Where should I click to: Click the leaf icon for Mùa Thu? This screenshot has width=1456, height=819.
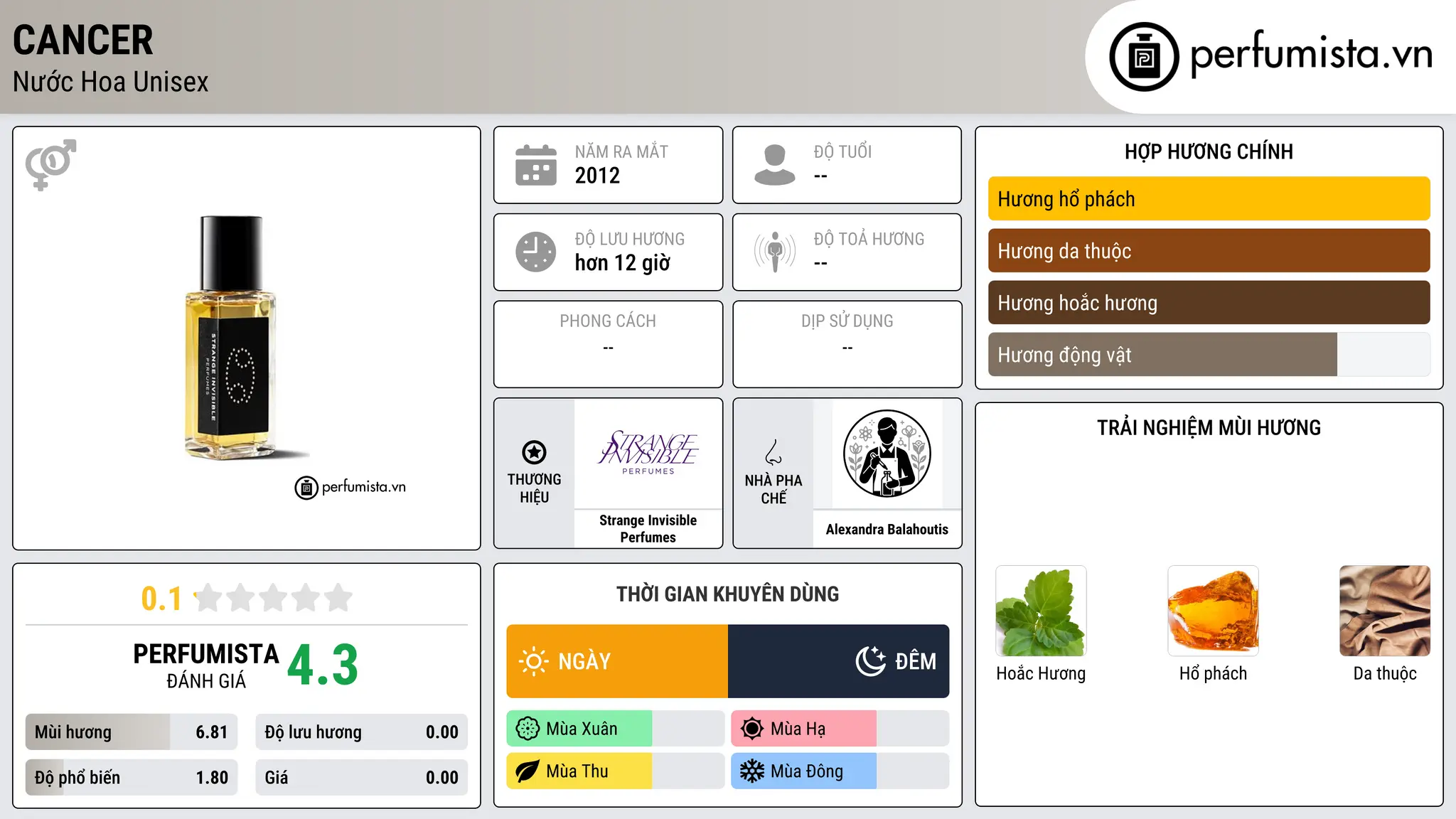[x=528, y=771]
